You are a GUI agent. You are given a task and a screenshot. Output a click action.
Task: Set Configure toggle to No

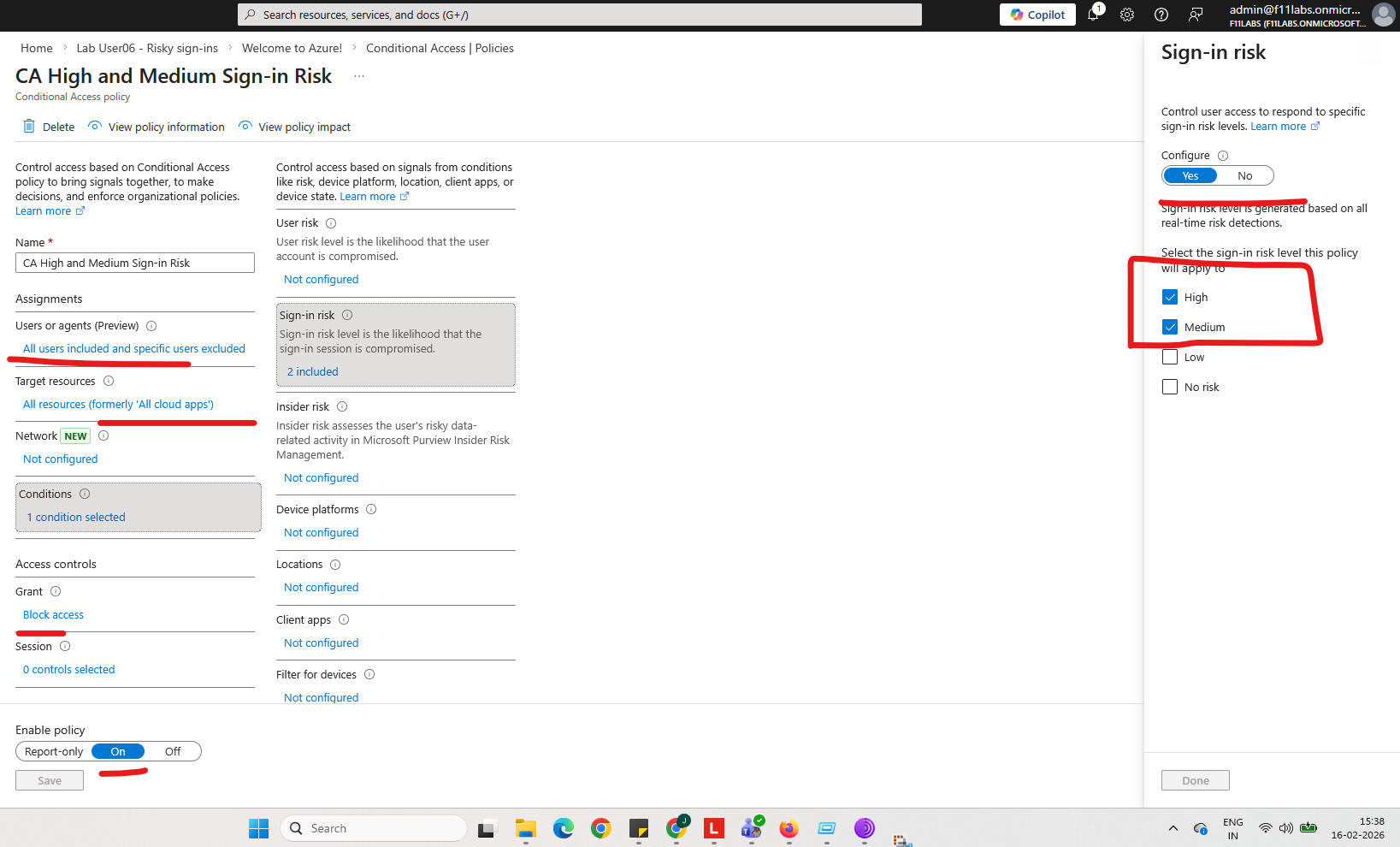1244,175
